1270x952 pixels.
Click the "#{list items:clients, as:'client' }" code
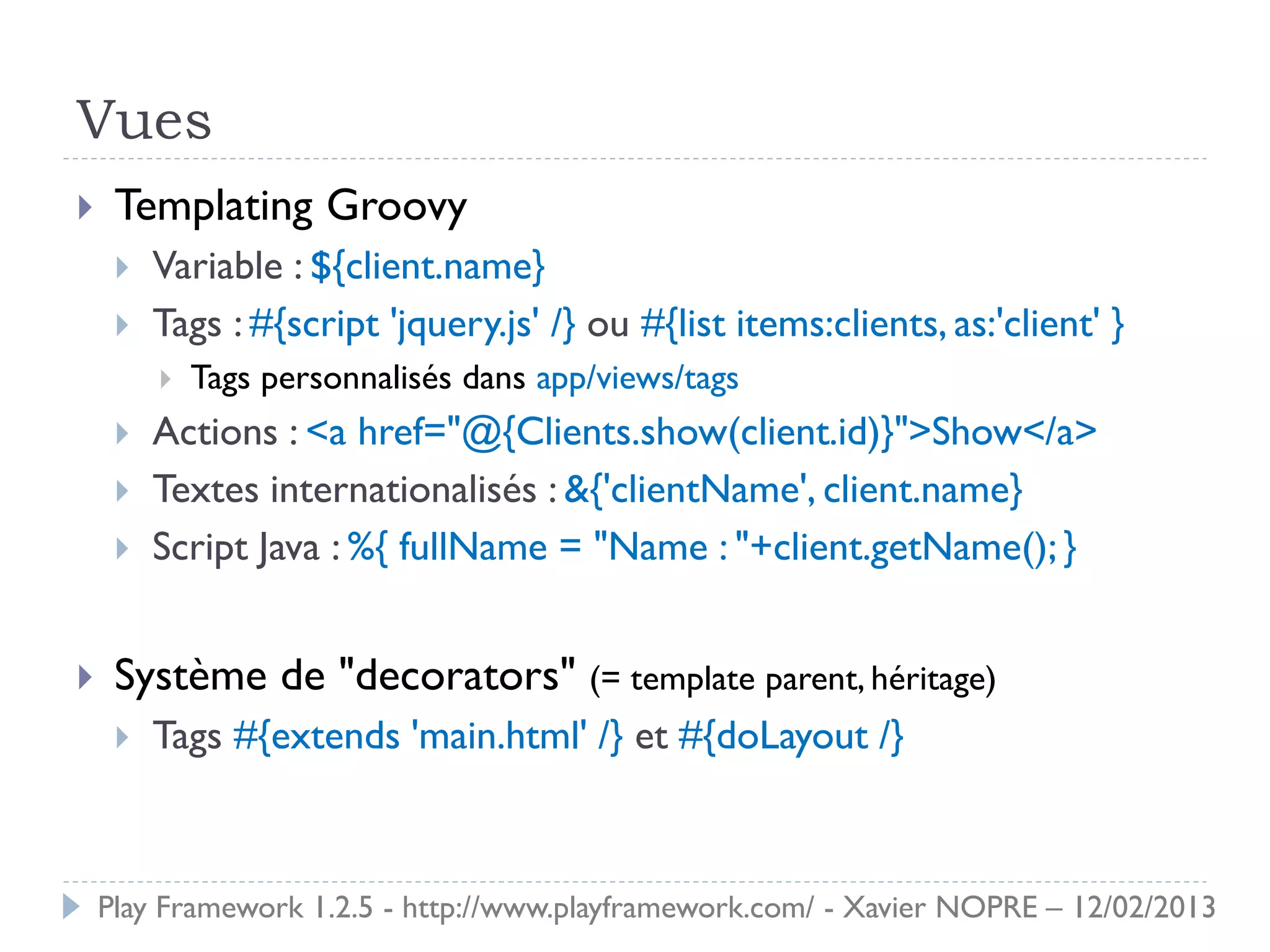[x=882, y=325]
